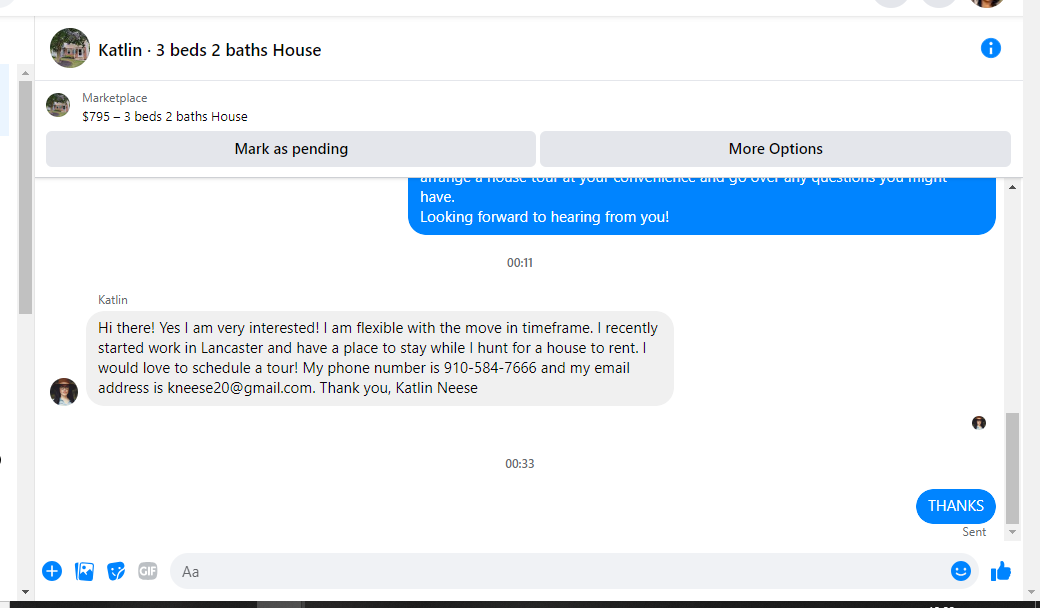Send a thumbs up like
Screen dimensions: 1040x608
pyautogui.click(x=1001, y=571)
